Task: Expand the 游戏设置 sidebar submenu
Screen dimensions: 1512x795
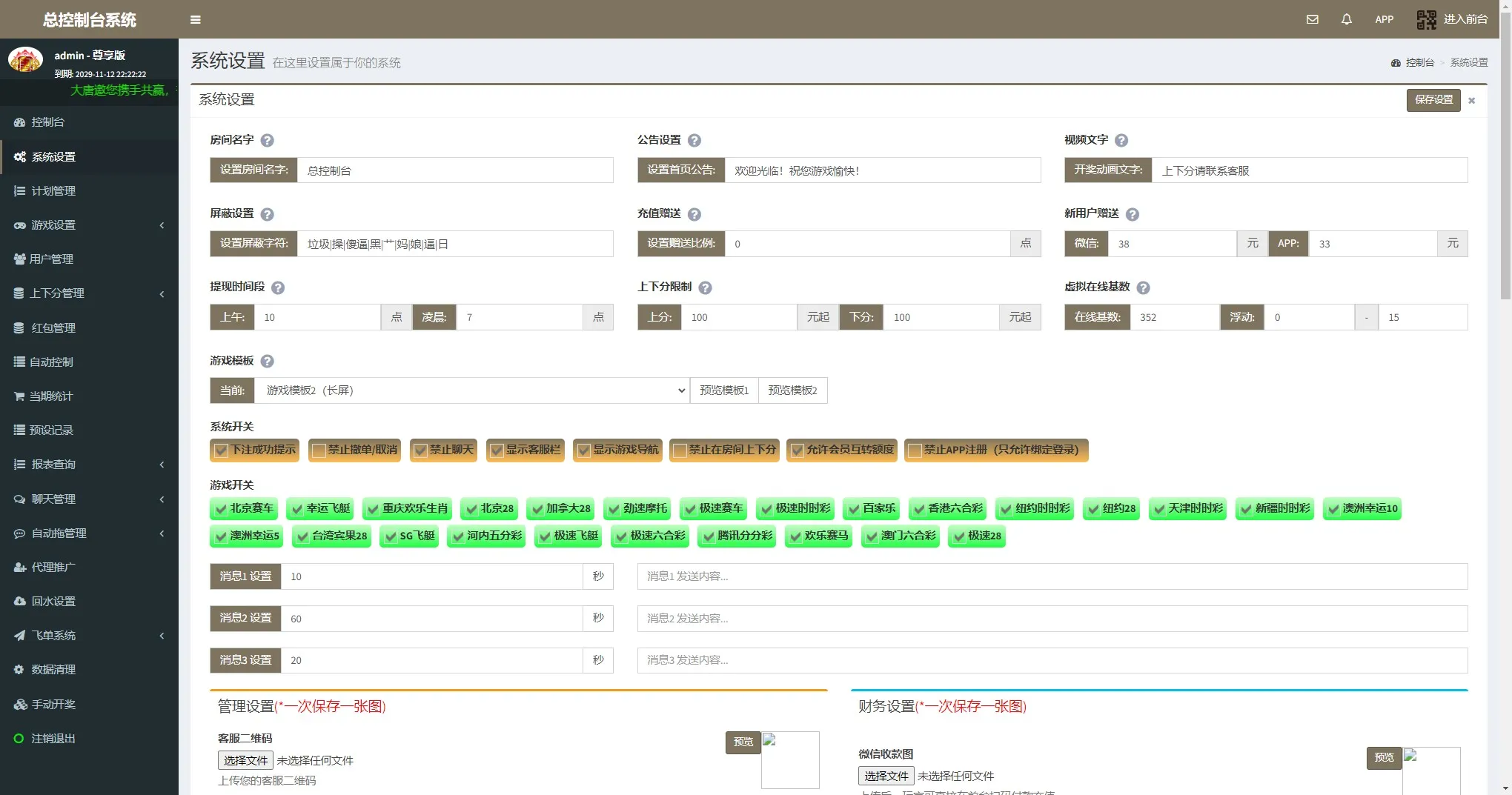Action: point(89,225)
